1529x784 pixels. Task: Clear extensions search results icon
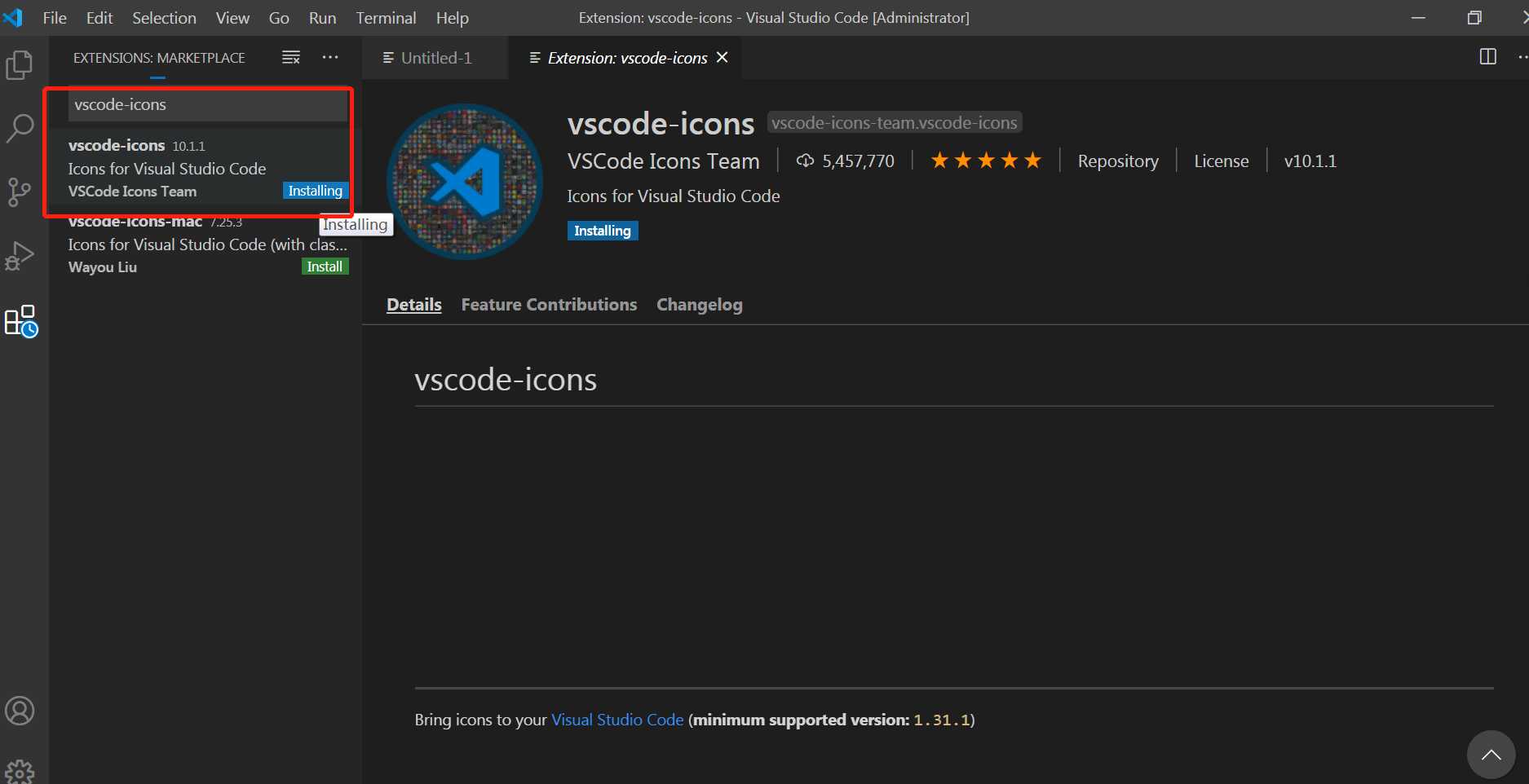(x=291, y=57)
